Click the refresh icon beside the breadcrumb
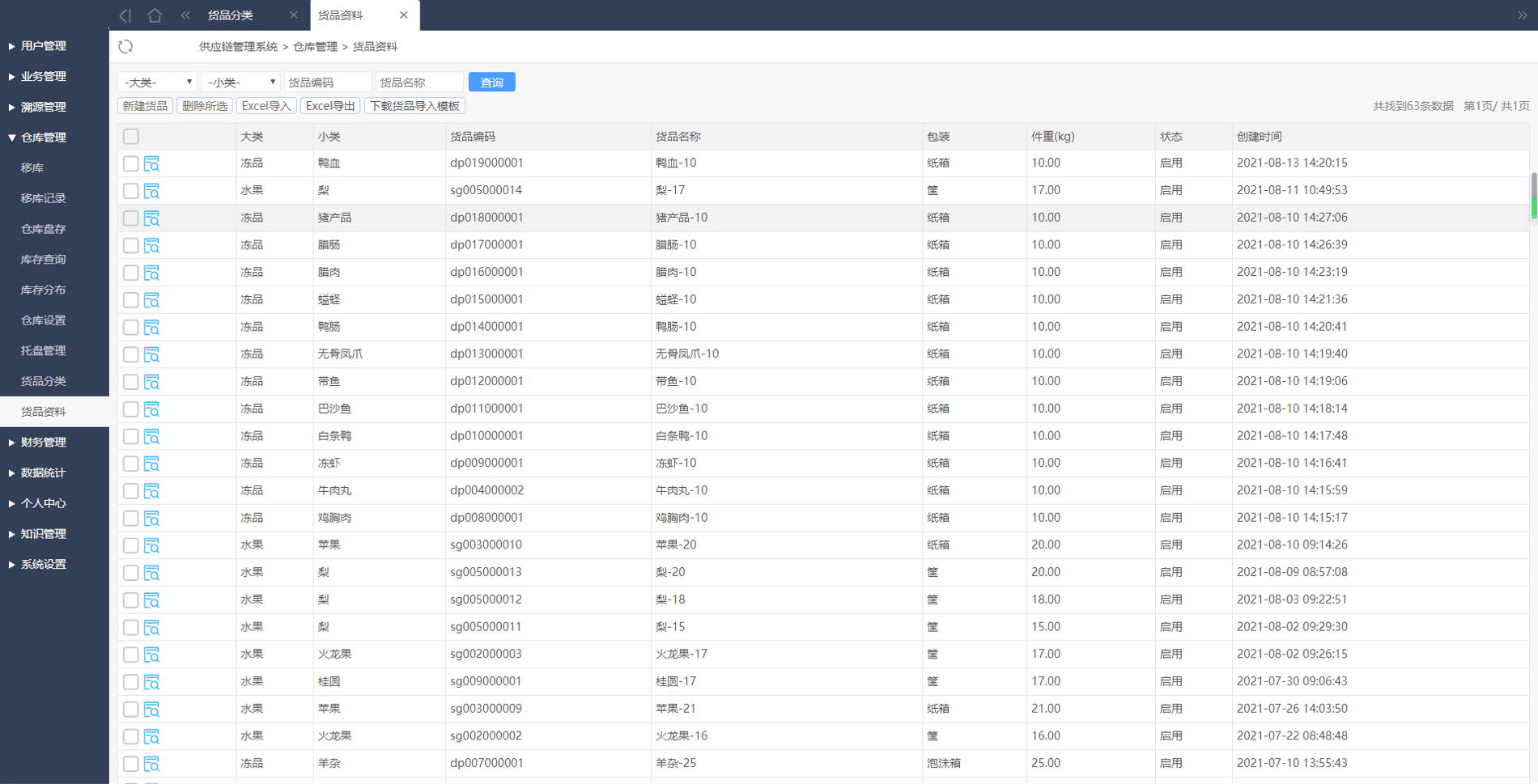Viewport: 1538px width, 784px height. (125, 47)
